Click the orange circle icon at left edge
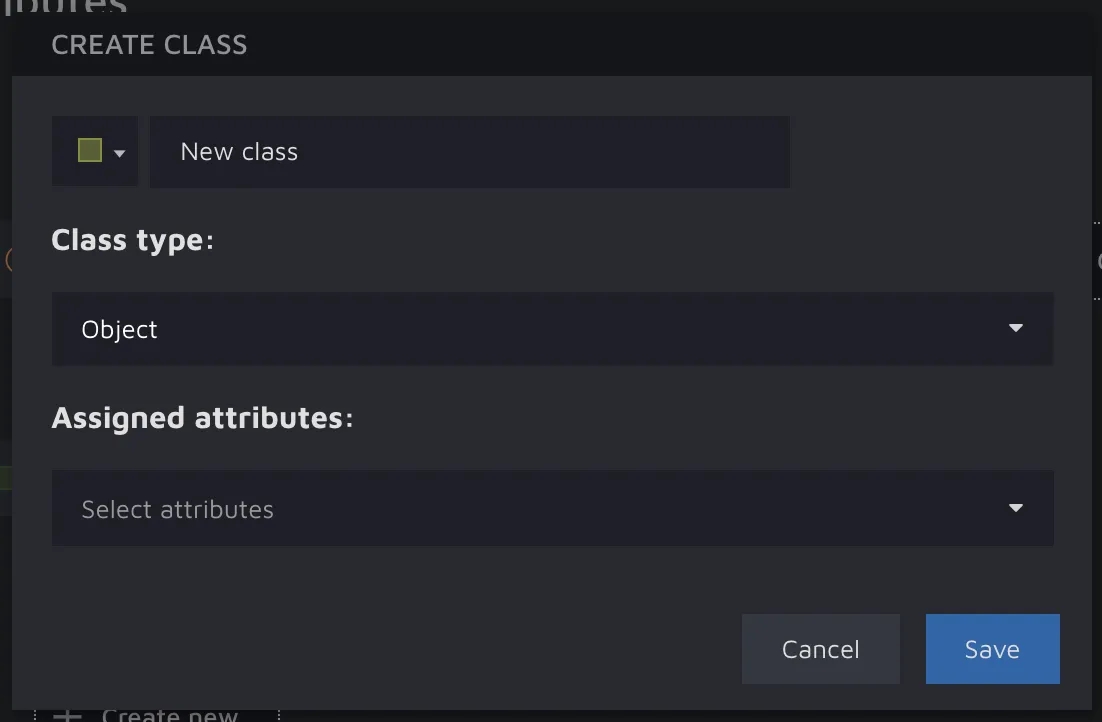1102x722 pixels. point(8,261)
